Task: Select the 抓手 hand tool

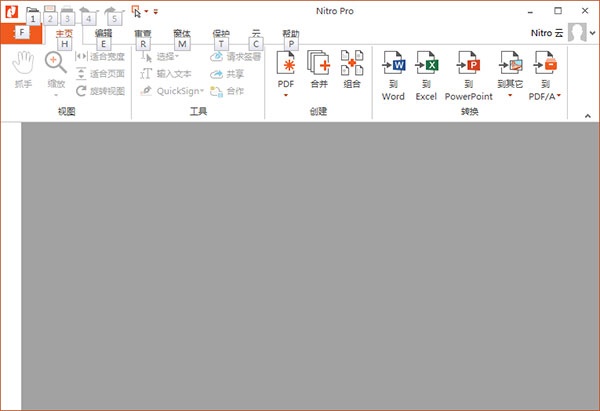Action: pyautogui.click(x=23, y=70)
